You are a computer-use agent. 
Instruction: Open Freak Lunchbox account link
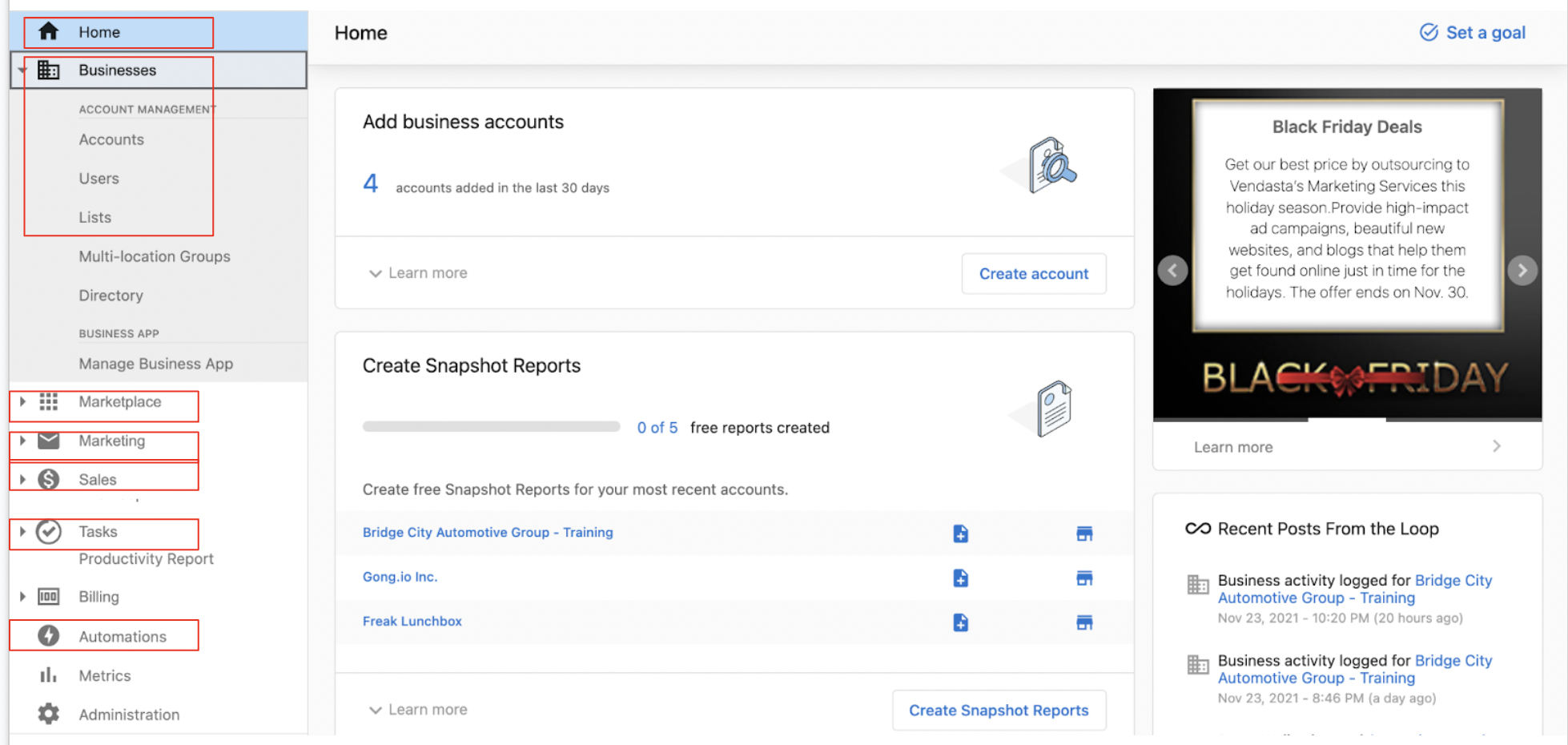(x=412, y=621)
